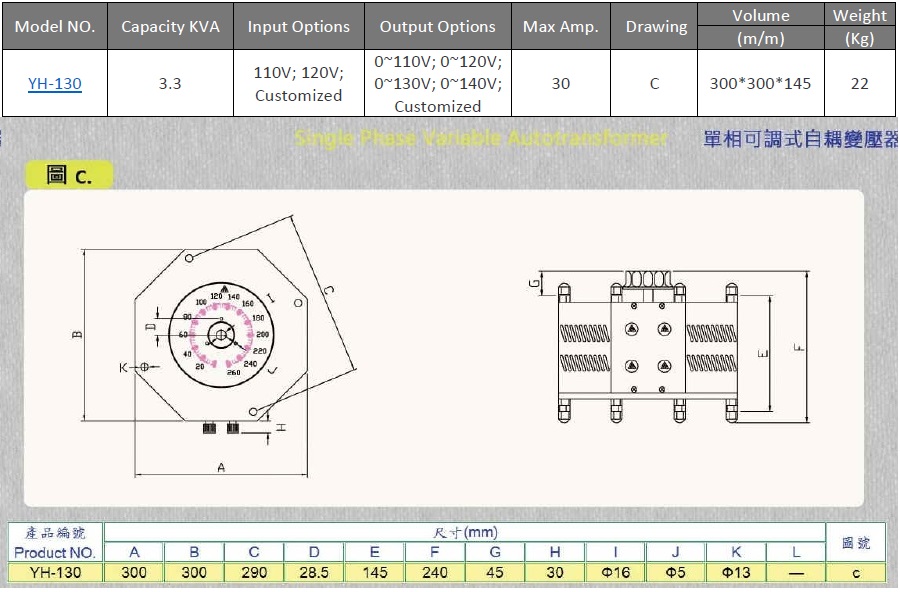Click the Model NO. header cell
This screenshot has height=592, width=900.
55,26
